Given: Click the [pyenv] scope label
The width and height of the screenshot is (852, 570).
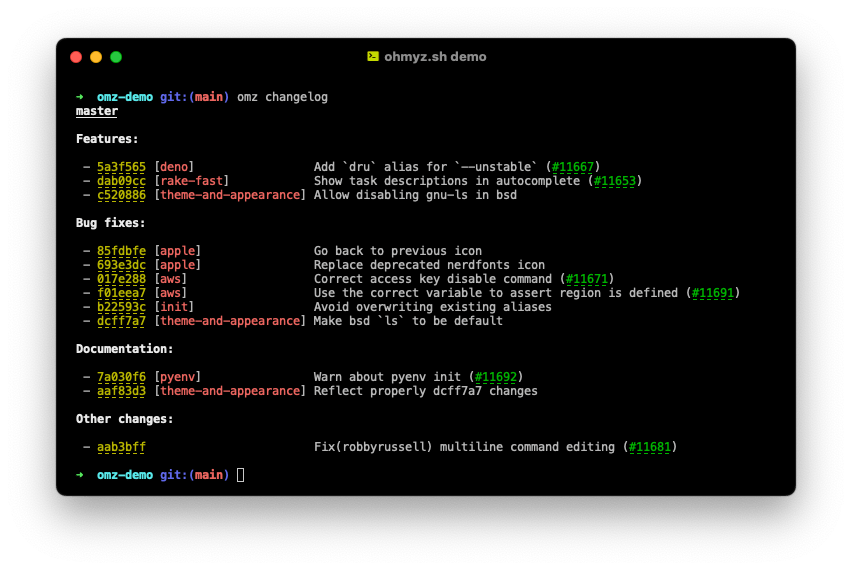Looking at the screenshot, I should [x=177, y=377].
